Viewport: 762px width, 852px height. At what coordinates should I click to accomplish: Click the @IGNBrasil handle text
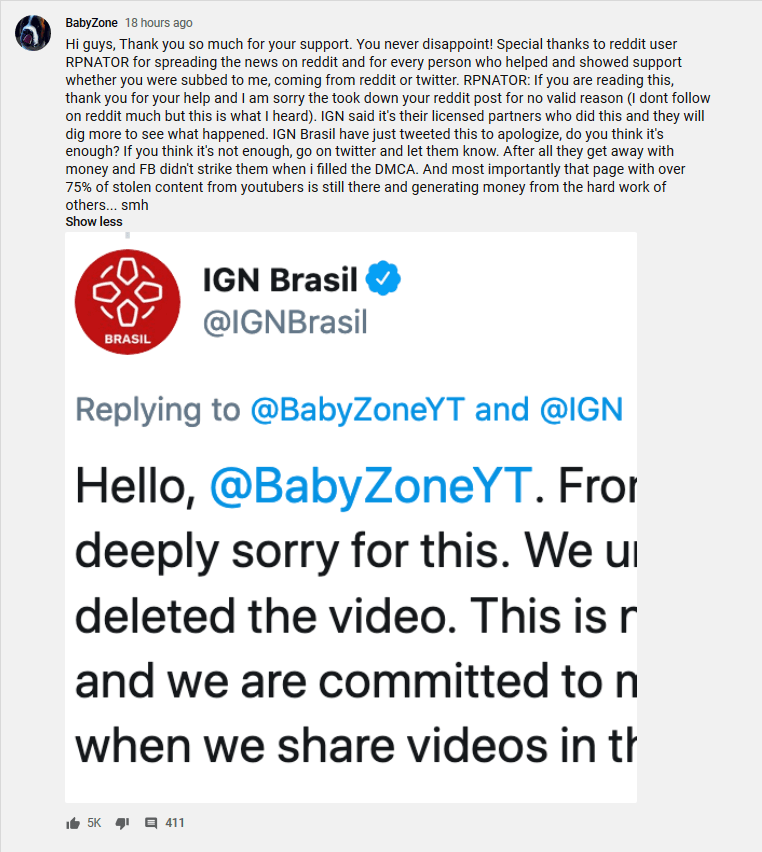tap(285, 322)
